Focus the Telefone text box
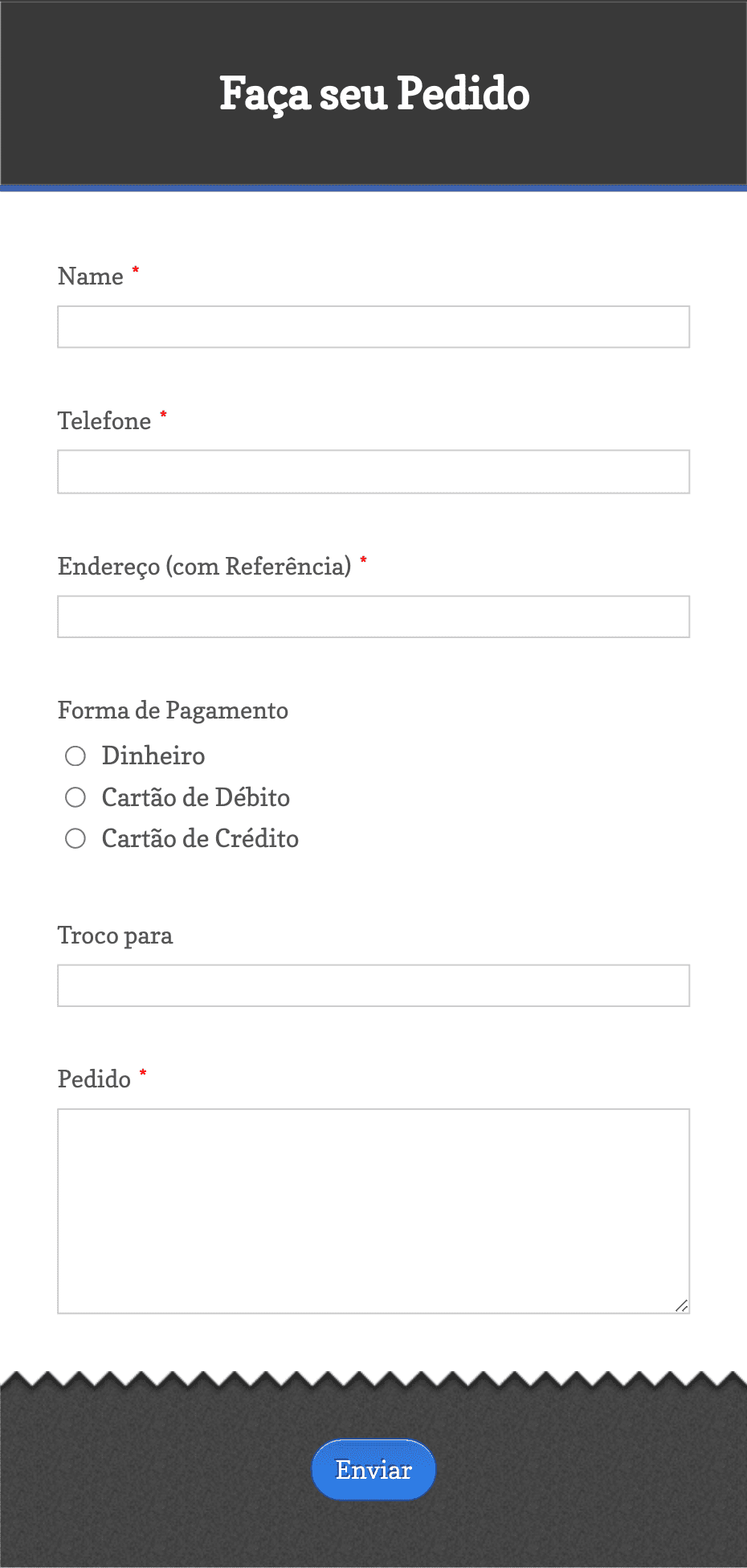 point(373,472)
